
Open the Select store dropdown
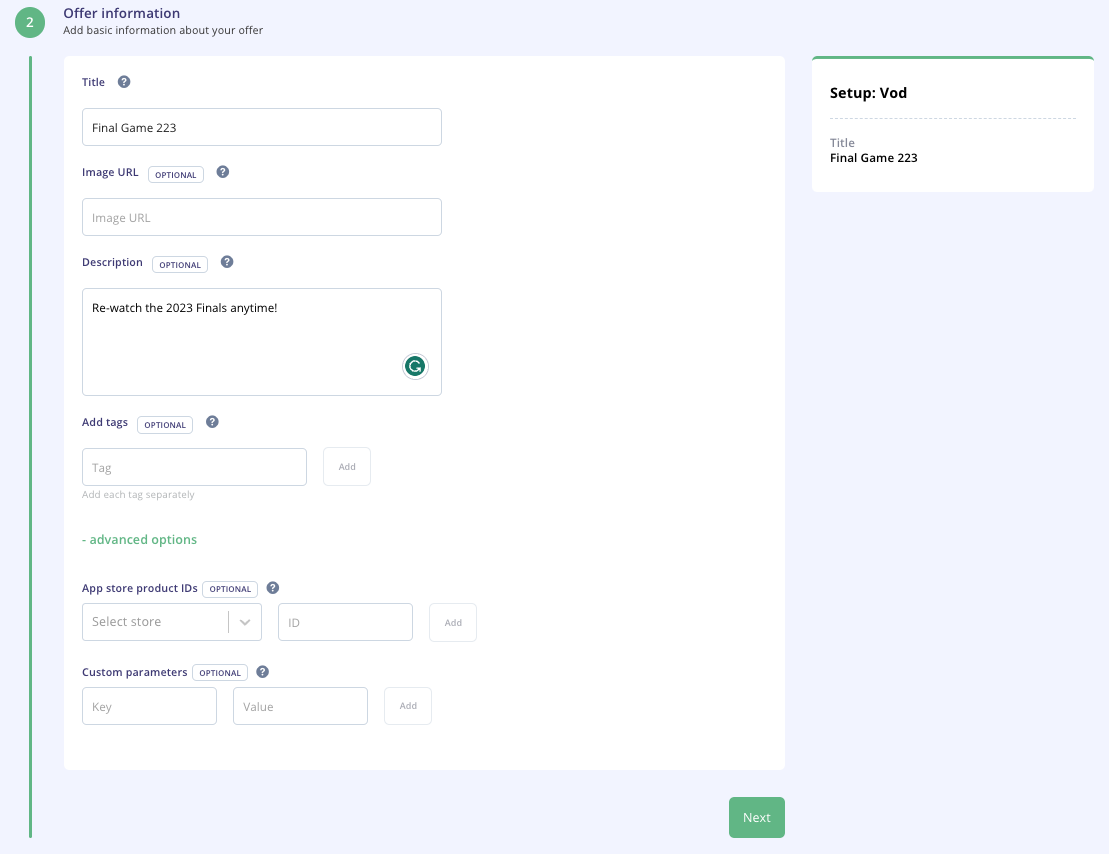click(172, 622)
